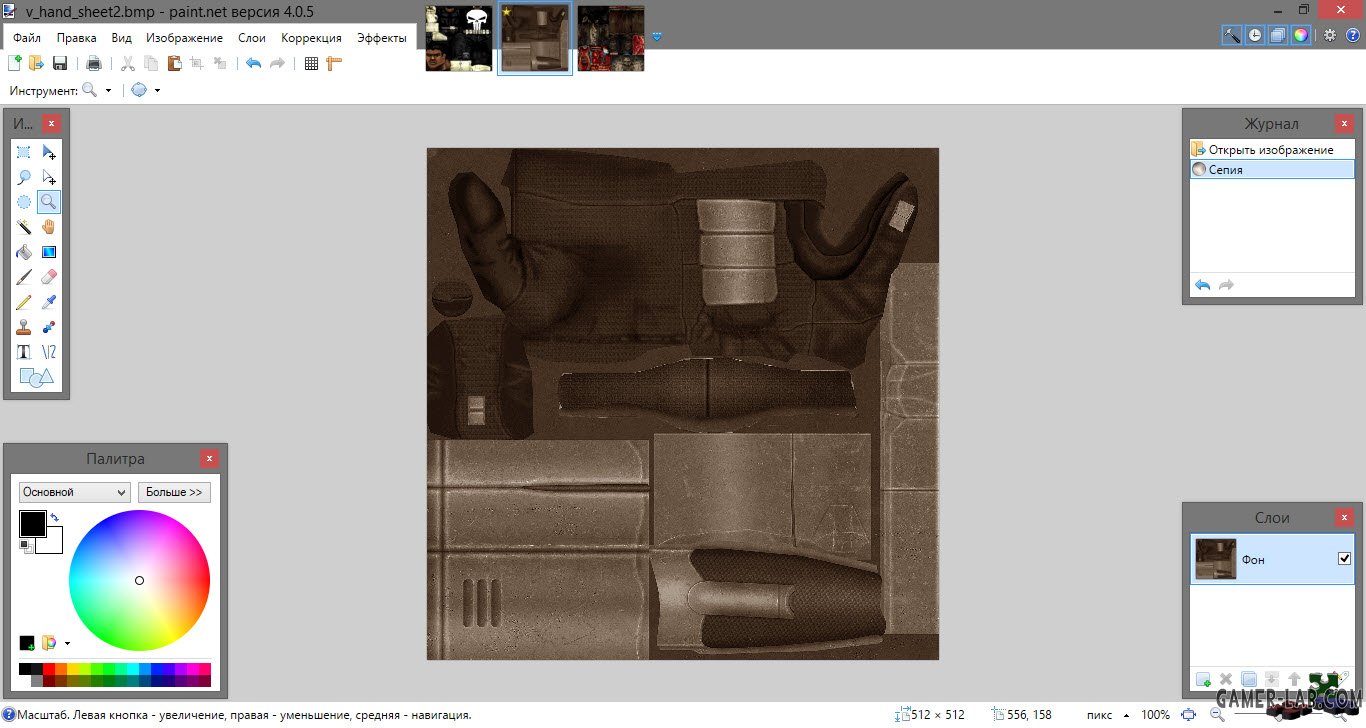The image size is (1366, 728).
Task: Open the Коррекция menu
Action: click(x=311, y=38)
